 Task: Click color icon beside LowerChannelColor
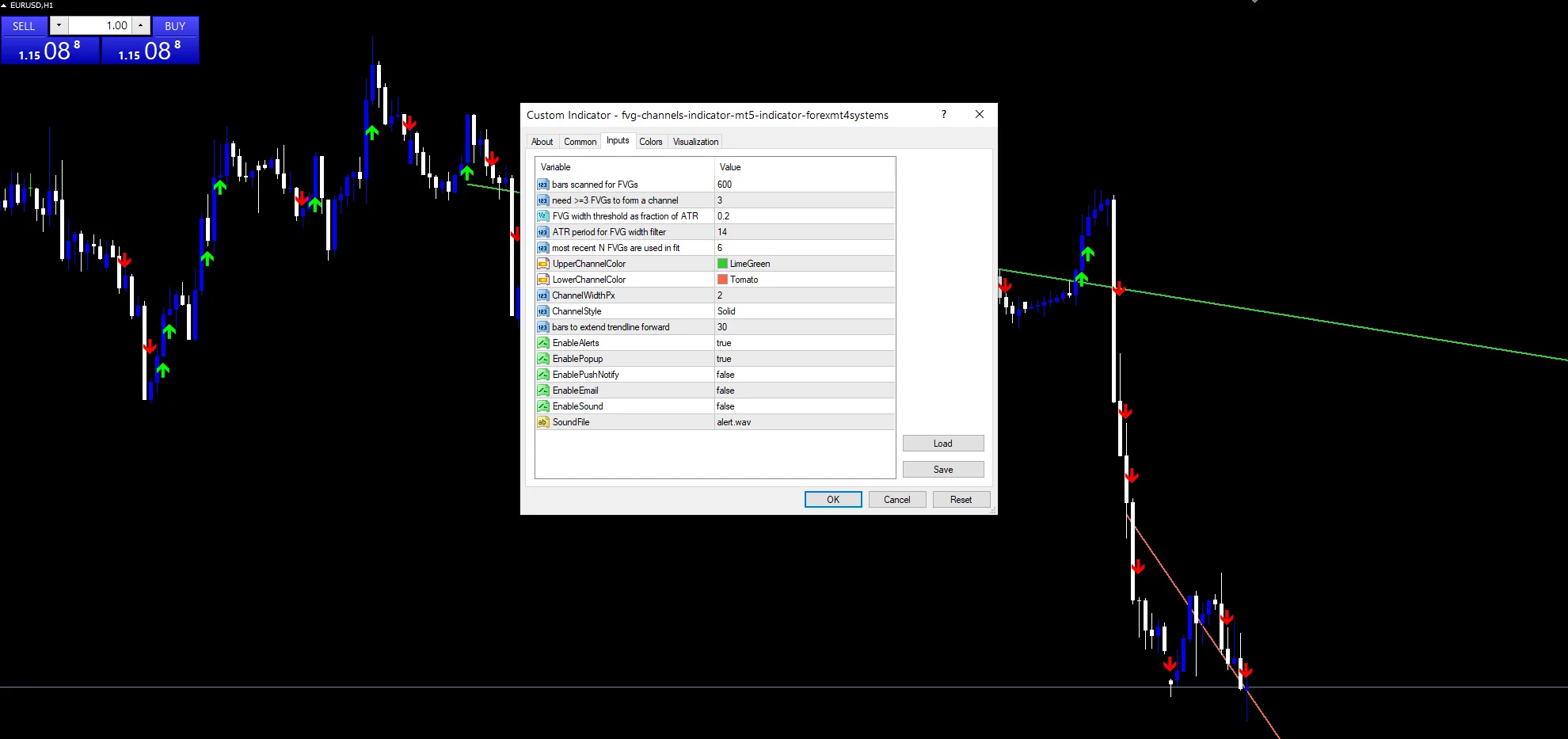[542, 280]
